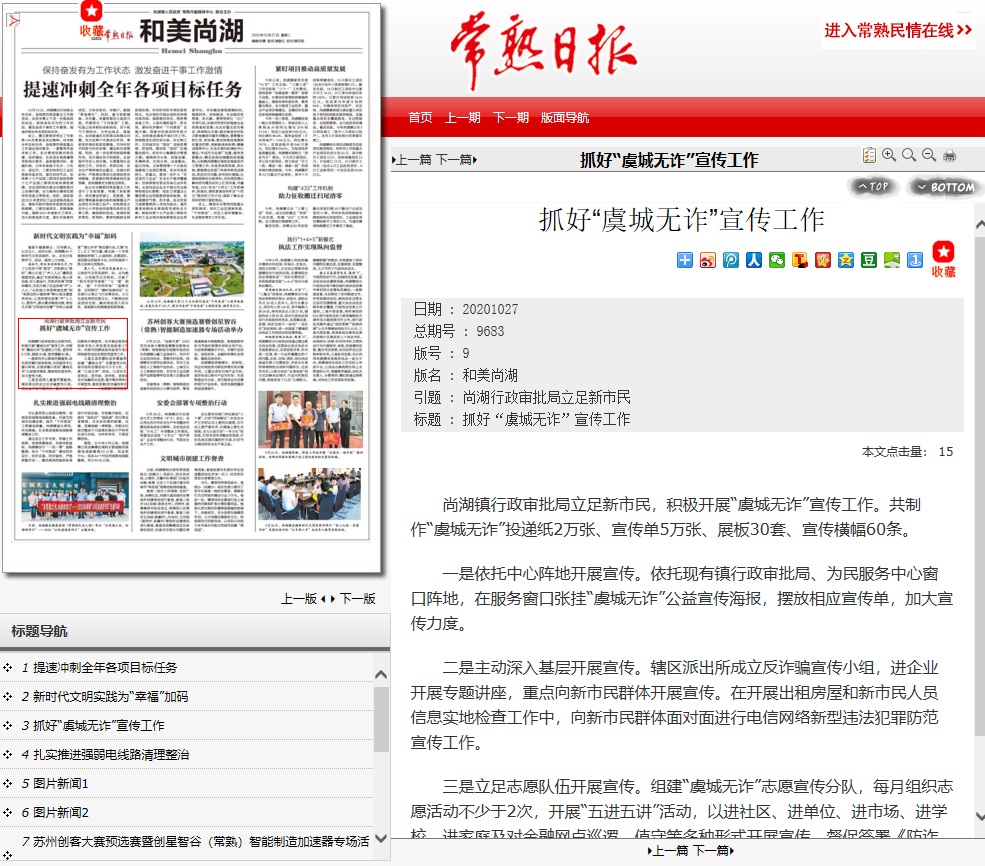Viewport: 985px width, 866px height.
Task: Click 扎实推进强弱电线路清理整治 article on thumbnail
Action: 75,432
